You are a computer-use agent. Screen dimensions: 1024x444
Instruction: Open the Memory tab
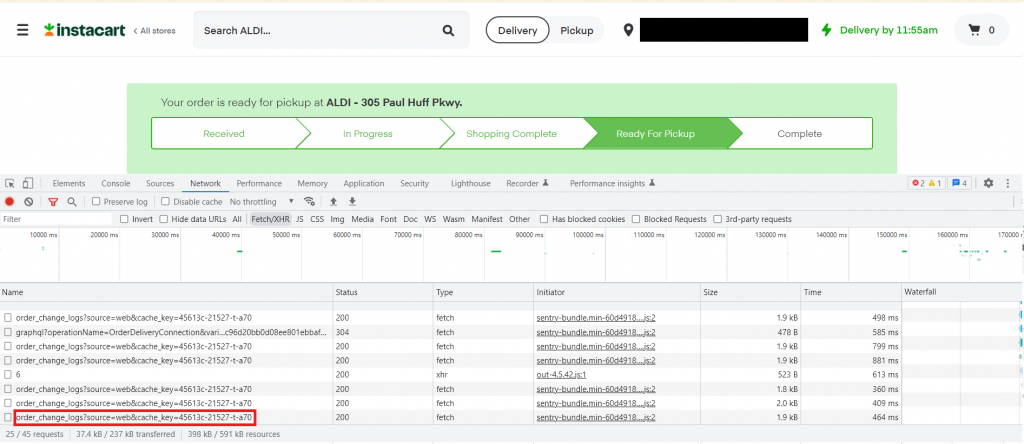point(312,183)
